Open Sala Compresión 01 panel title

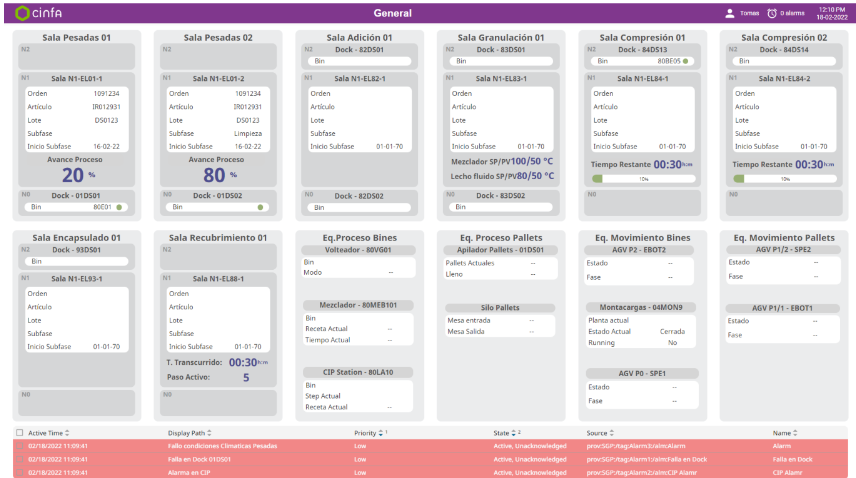click(642, 38)
